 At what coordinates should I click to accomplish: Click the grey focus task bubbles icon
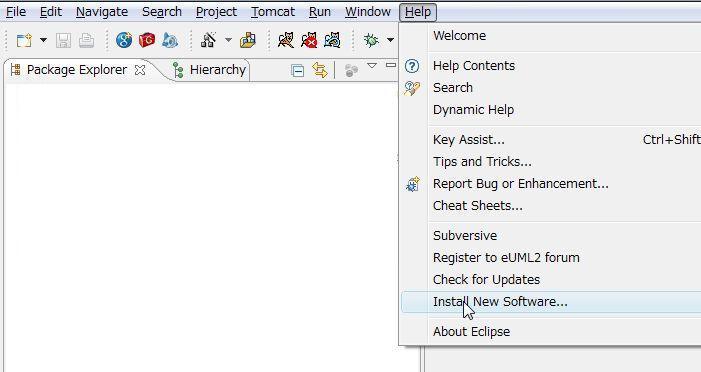(x=351, y=70)
